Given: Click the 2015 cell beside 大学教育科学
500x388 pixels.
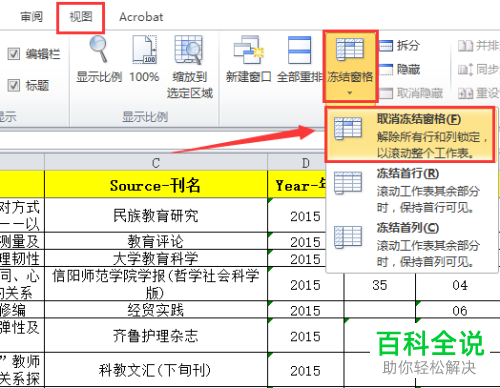Looking at the screenshot, I should tap(297, 258).
